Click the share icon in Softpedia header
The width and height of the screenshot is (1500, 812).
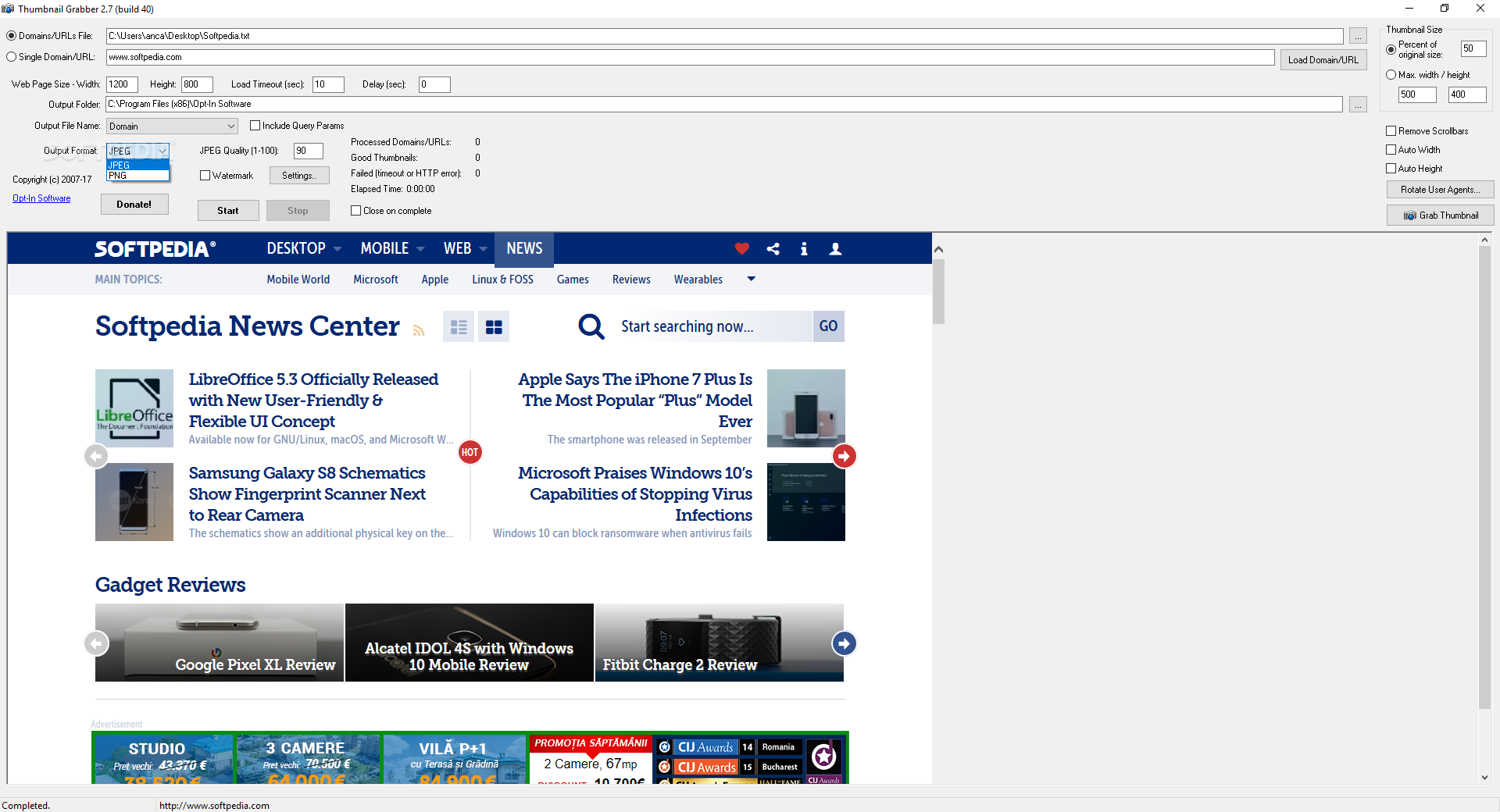773,248
